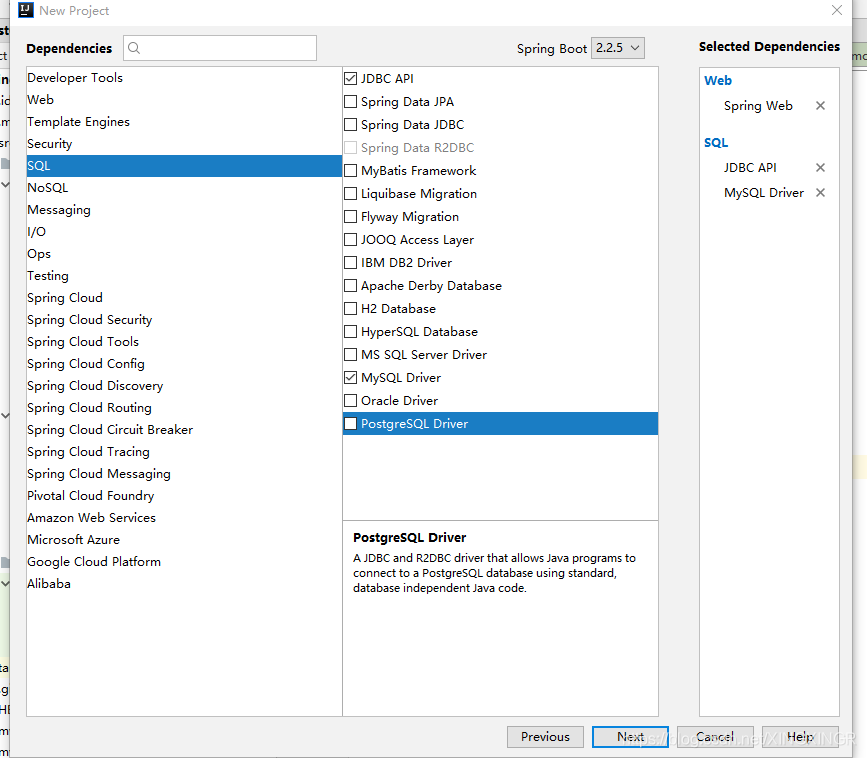Image resolution: width=867 pixels, height=758 pixels.
Task: Select Spring Cloud Routing
Action: pyautogui.click(x=184, y=408)
